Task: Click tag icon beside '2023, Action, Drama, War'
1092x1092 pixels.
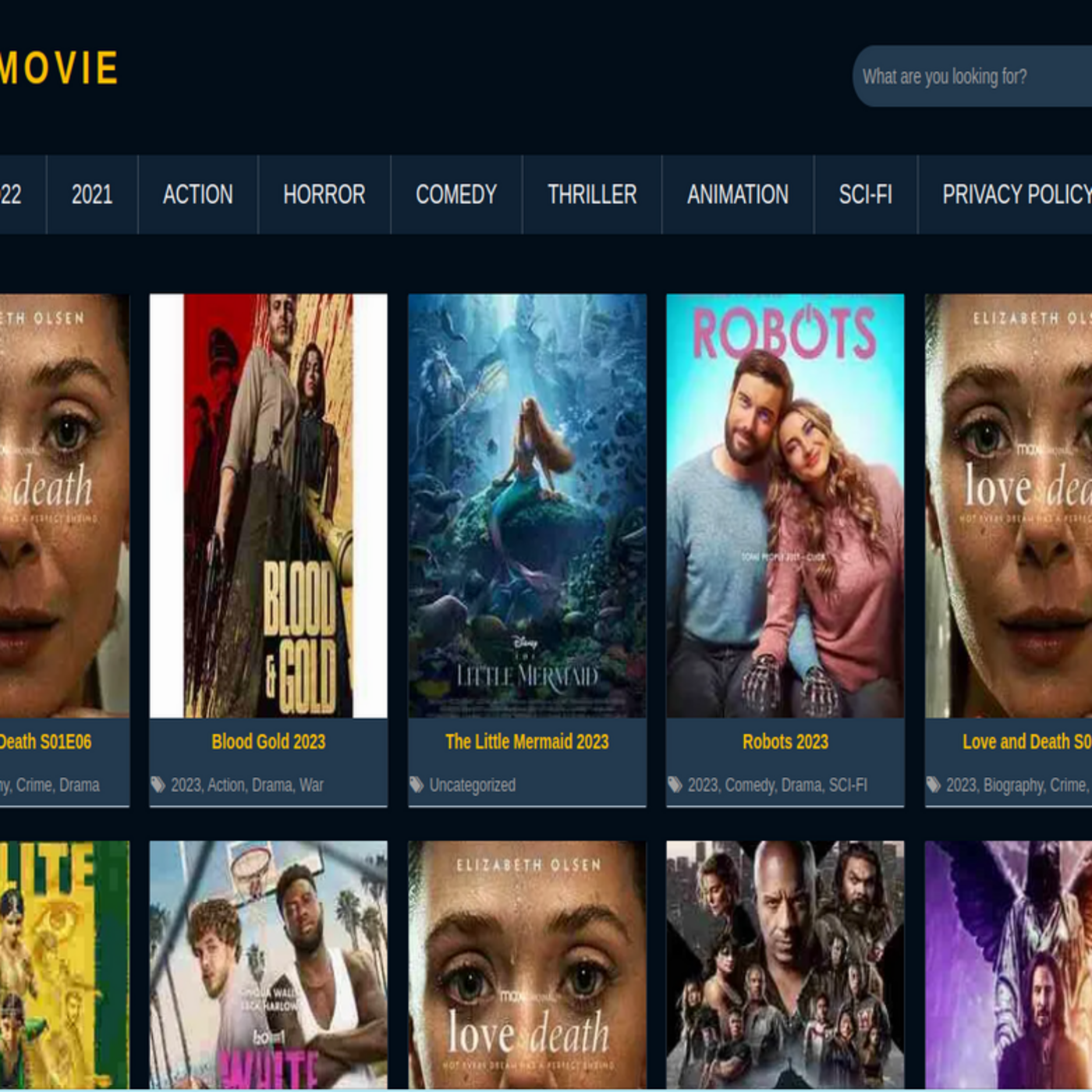Action: pyautogui.click(x=158, y=785)
